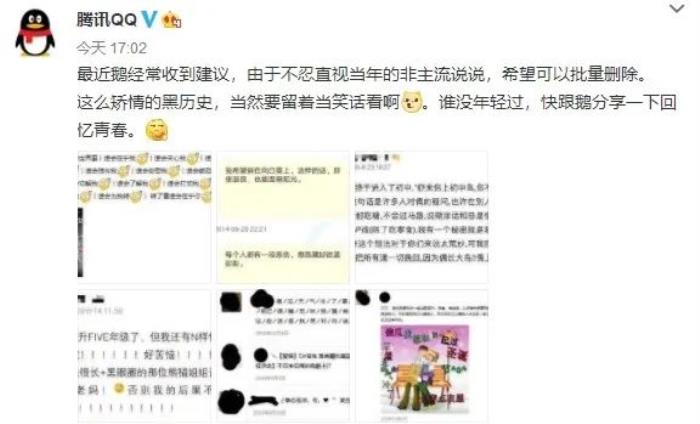
Task: Open the third thumbnail with dense text
Action: point(421,217)
